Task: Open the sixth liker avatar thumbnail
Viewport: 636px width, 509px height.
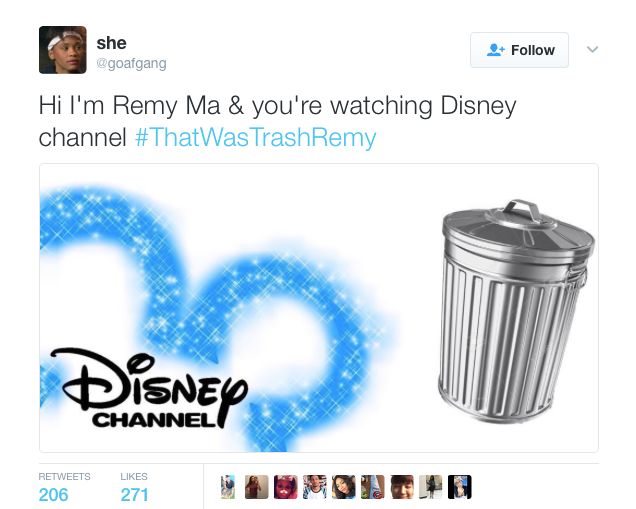Action: pyautogui.click(x=373, y=487)
